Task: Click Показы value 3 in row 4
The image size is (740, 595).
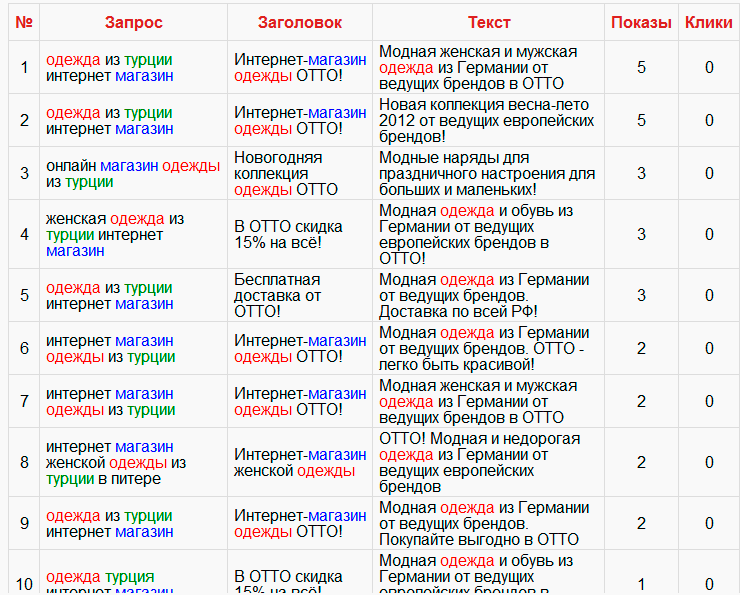Action: (641, 235)
